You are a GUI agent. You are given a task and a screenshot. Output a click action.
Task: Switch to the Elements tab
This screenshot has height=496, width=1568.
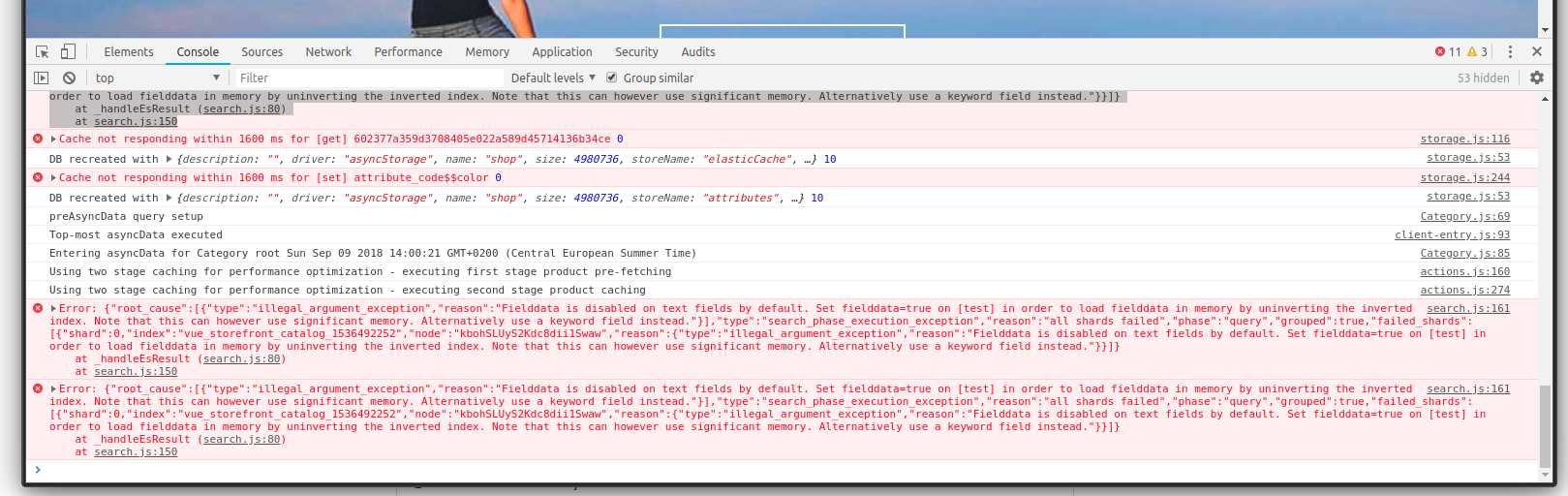[129, 51]
